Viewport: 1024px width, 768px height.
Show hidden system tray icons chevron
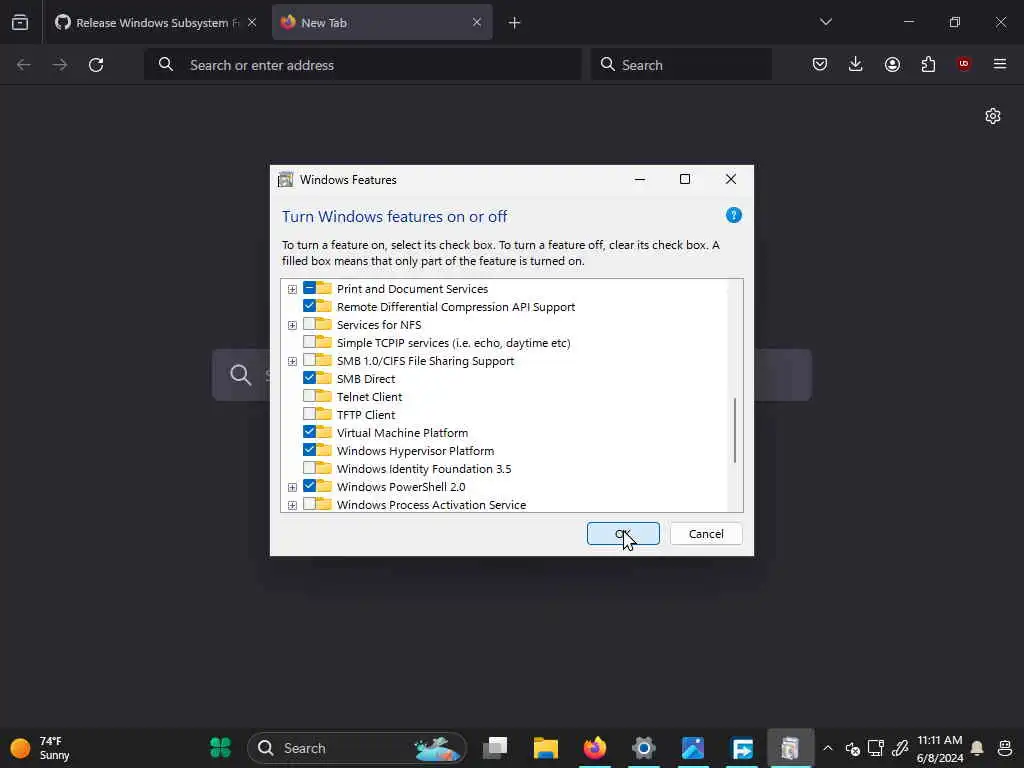coord(827,748)
